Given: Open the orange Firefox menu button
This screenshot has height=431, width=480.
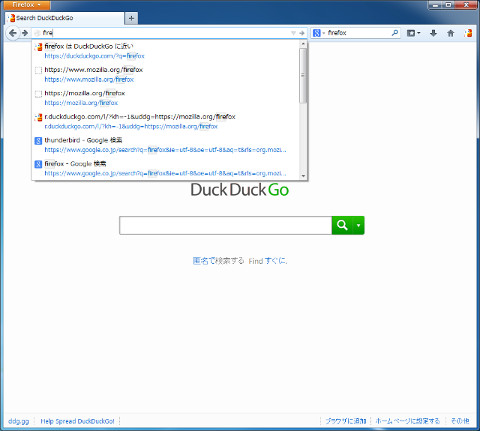Looking at the screenshot, I should pyautogui.click(x=26, y=5).
